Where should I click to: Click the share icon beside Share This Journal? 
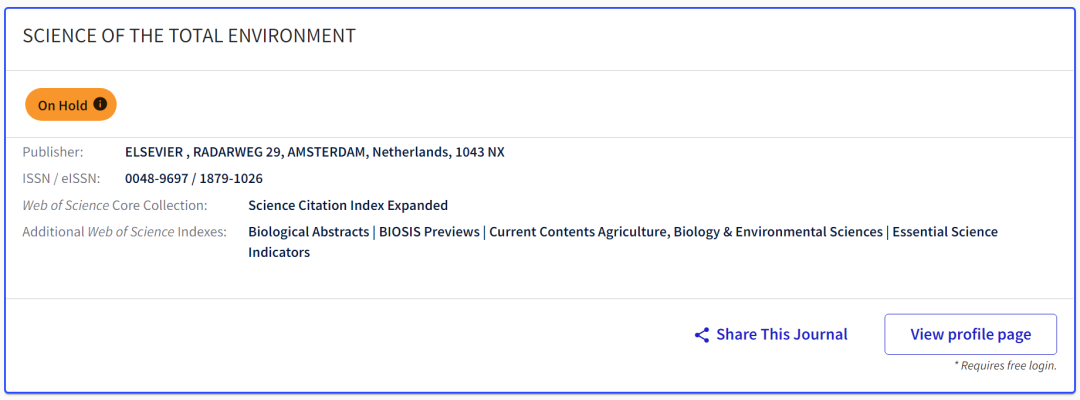tap(702, 335)
